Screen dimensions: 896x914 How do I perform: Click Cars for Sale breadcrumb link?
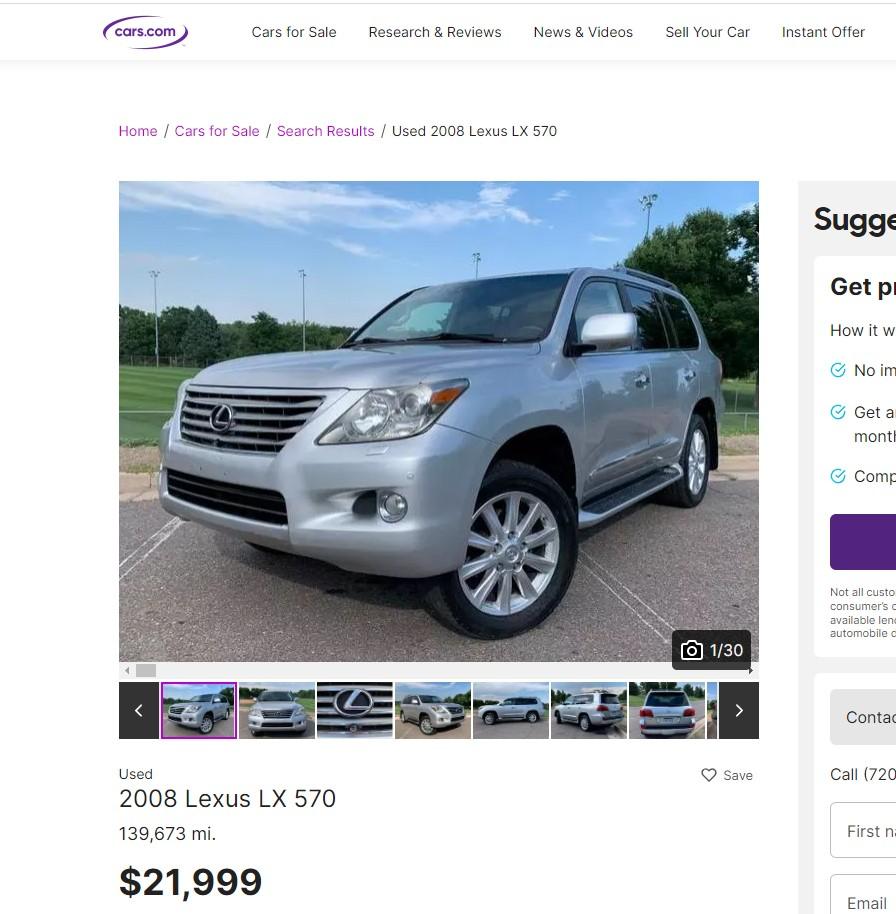[x=217, y=131]
